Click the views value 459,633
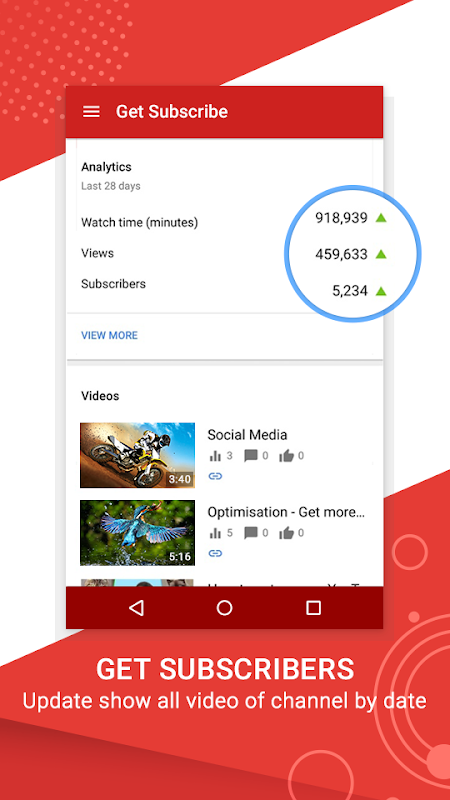Screen dimensions: 450x800 tap(341, 254)
